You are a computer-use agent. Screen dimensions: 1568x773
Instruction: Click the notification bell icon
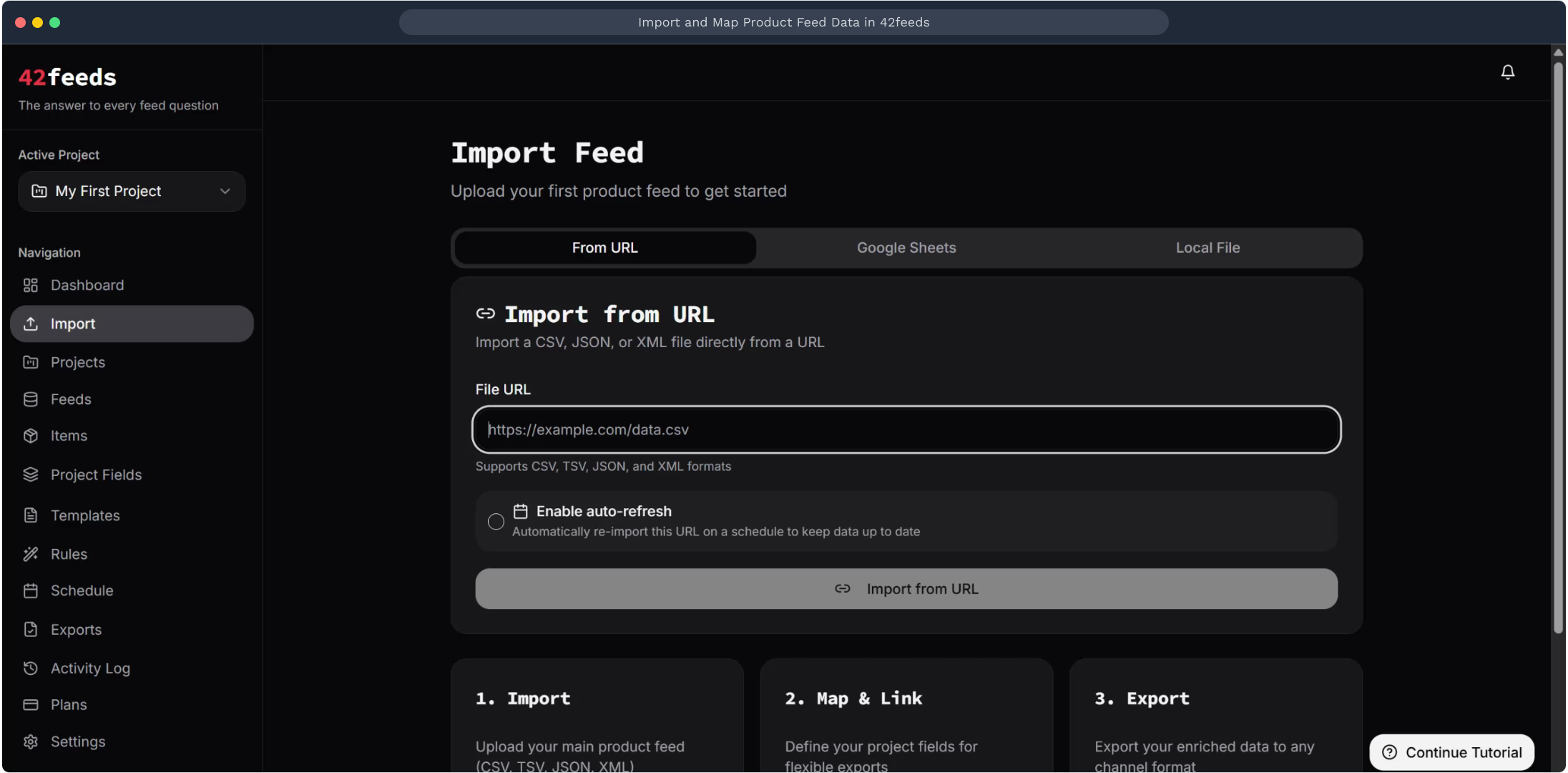tap(1507, 72)
